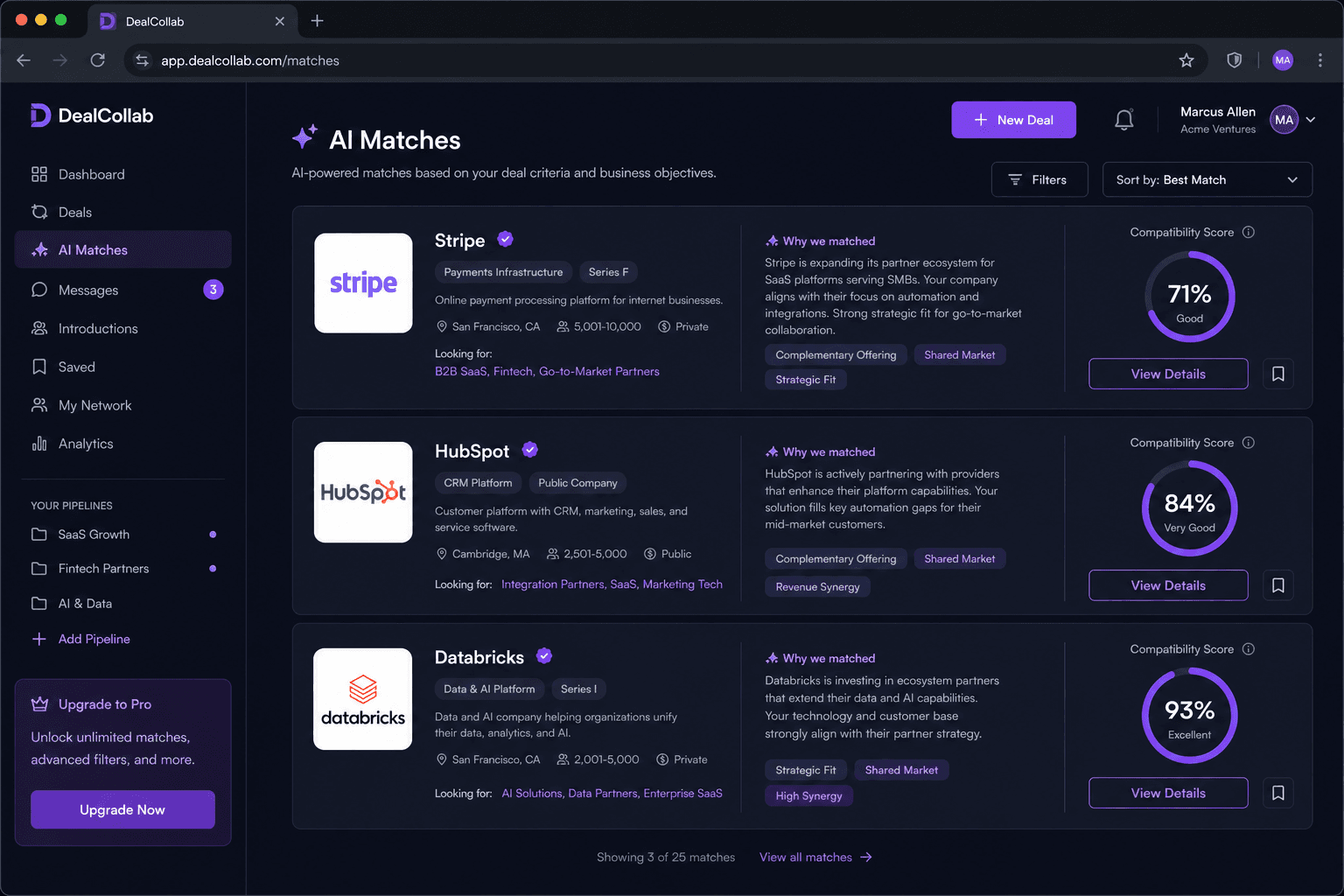
Task: Click the View all matches link
Action: [815, 857]
